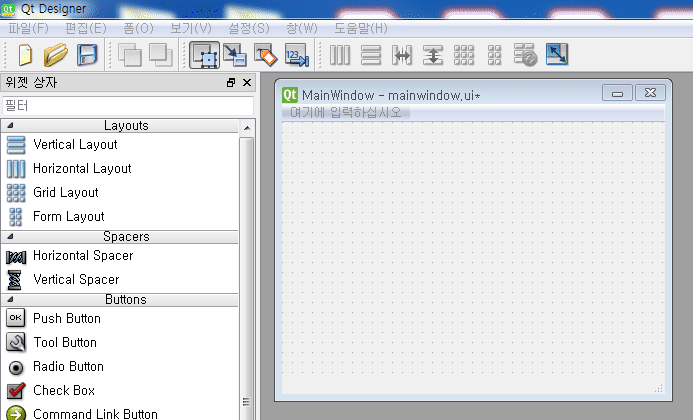Minimize the MainWindow form window

(x=617, y=93)
